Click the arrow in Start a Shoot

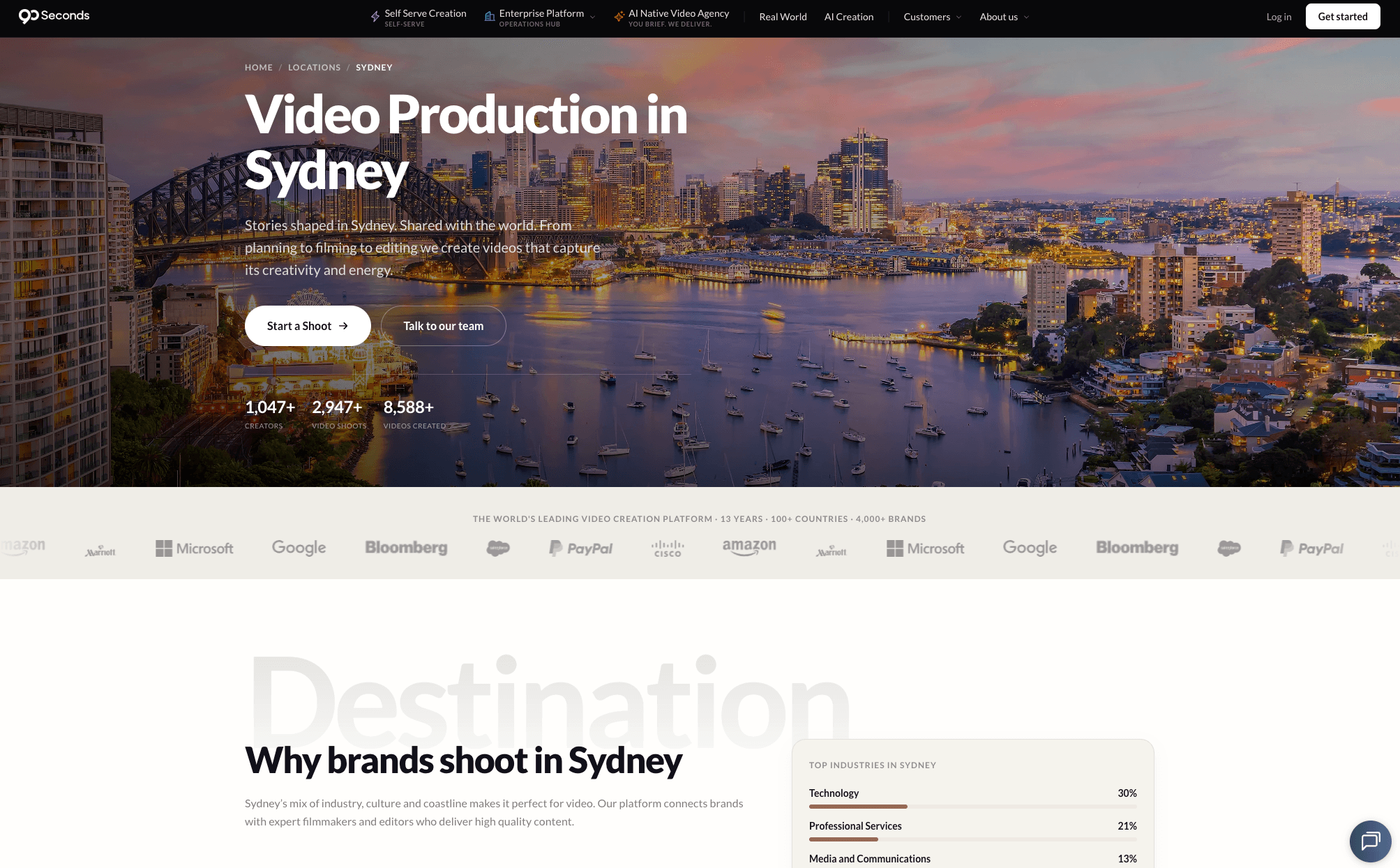(343, 326)
